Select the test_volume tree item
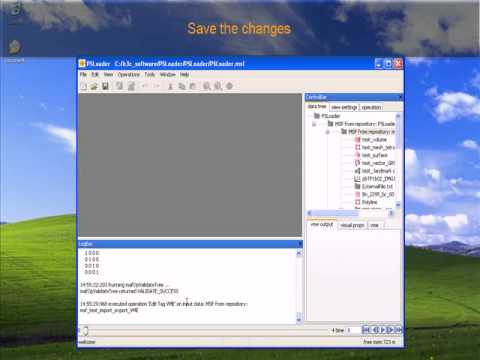Viewport: 480px width, 360px height. click(374, 139)
